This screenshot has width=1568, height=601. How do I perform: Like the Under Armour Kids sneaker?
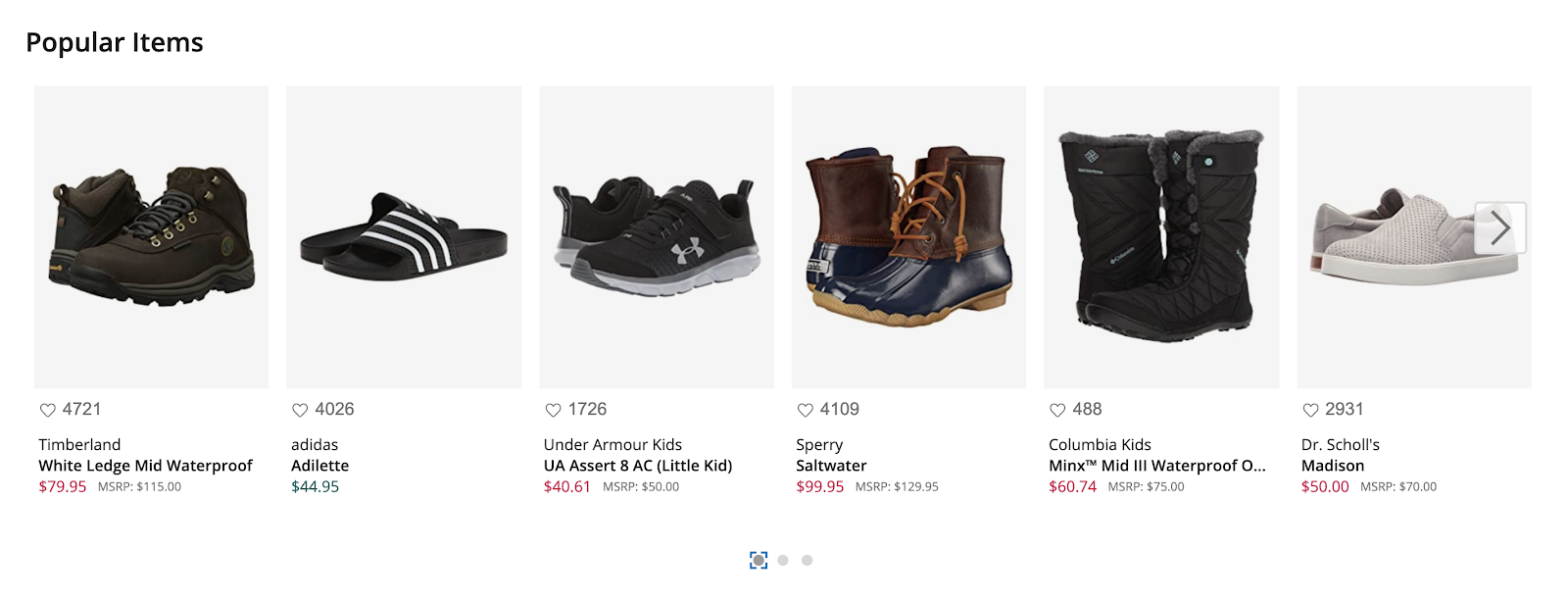(553, 410)
